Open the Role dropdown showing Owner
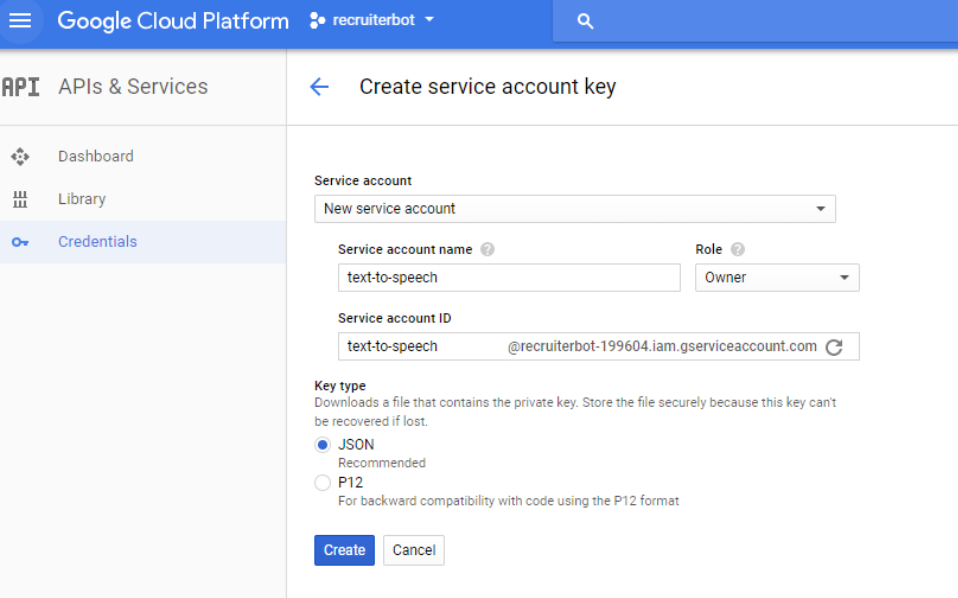The width and height of the screenshot is (958, 598). tap(777, 277)
